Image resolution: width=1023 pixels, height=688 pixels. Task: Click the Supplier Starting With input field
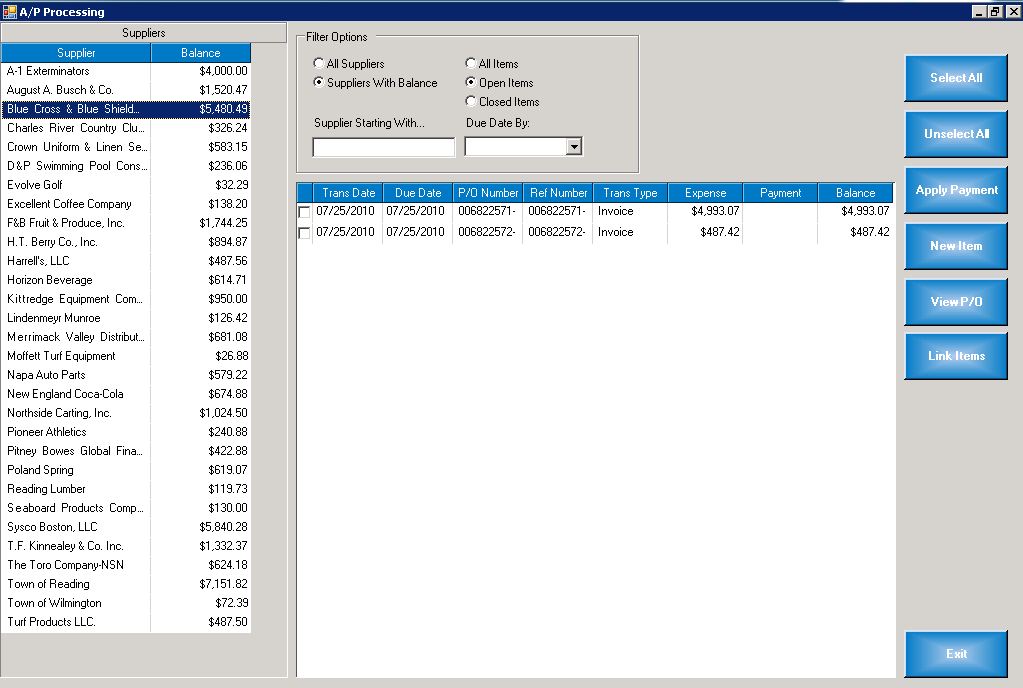click(384, 147)
